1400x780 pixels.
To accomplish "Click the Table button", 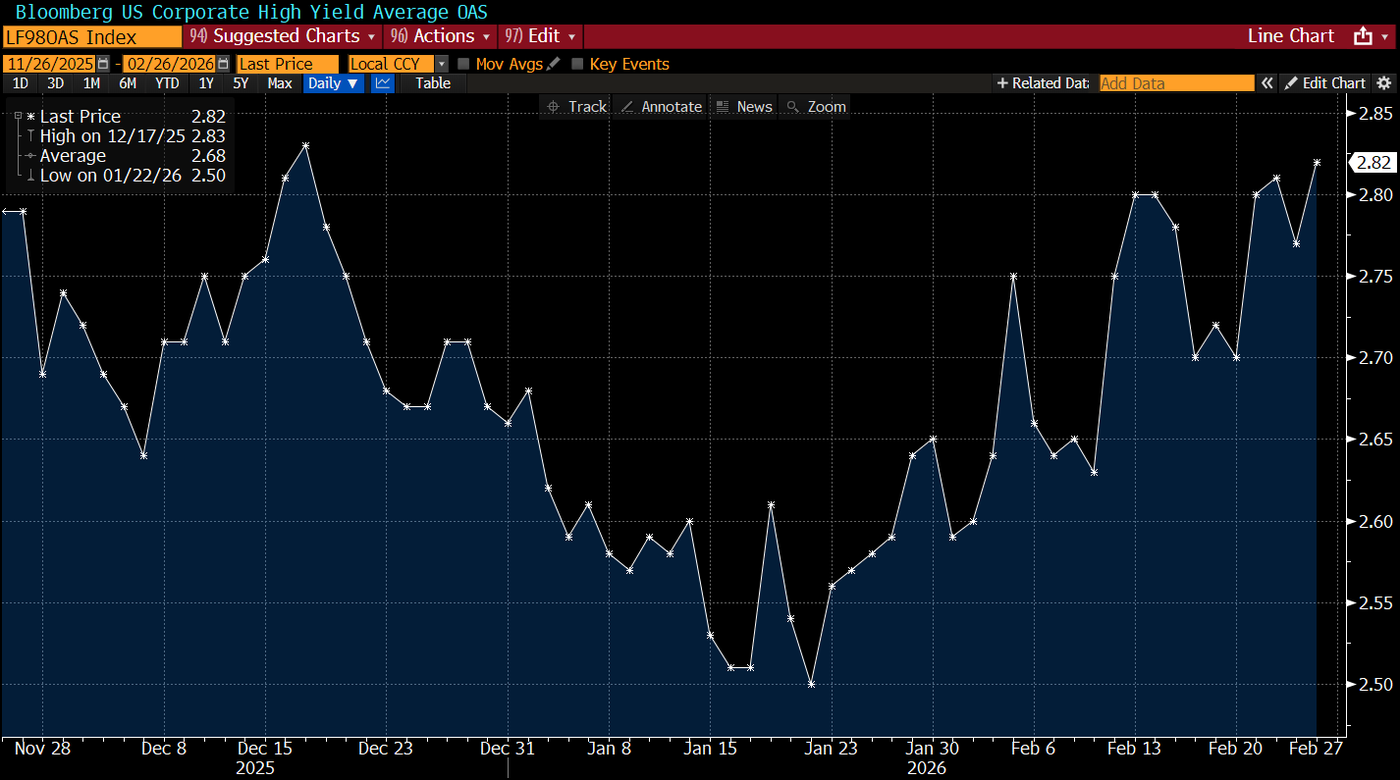I will (432, 84).
